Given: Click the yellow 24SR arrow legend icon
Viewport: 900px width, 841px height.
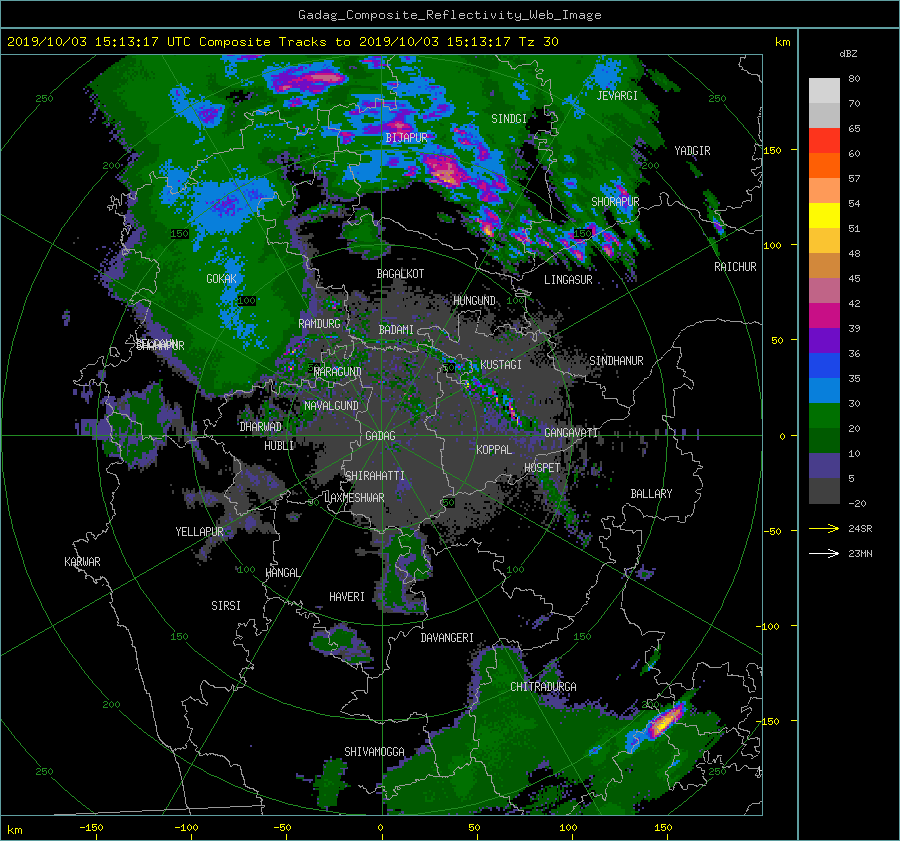Looking at the screenshot, I should point(824,529).
